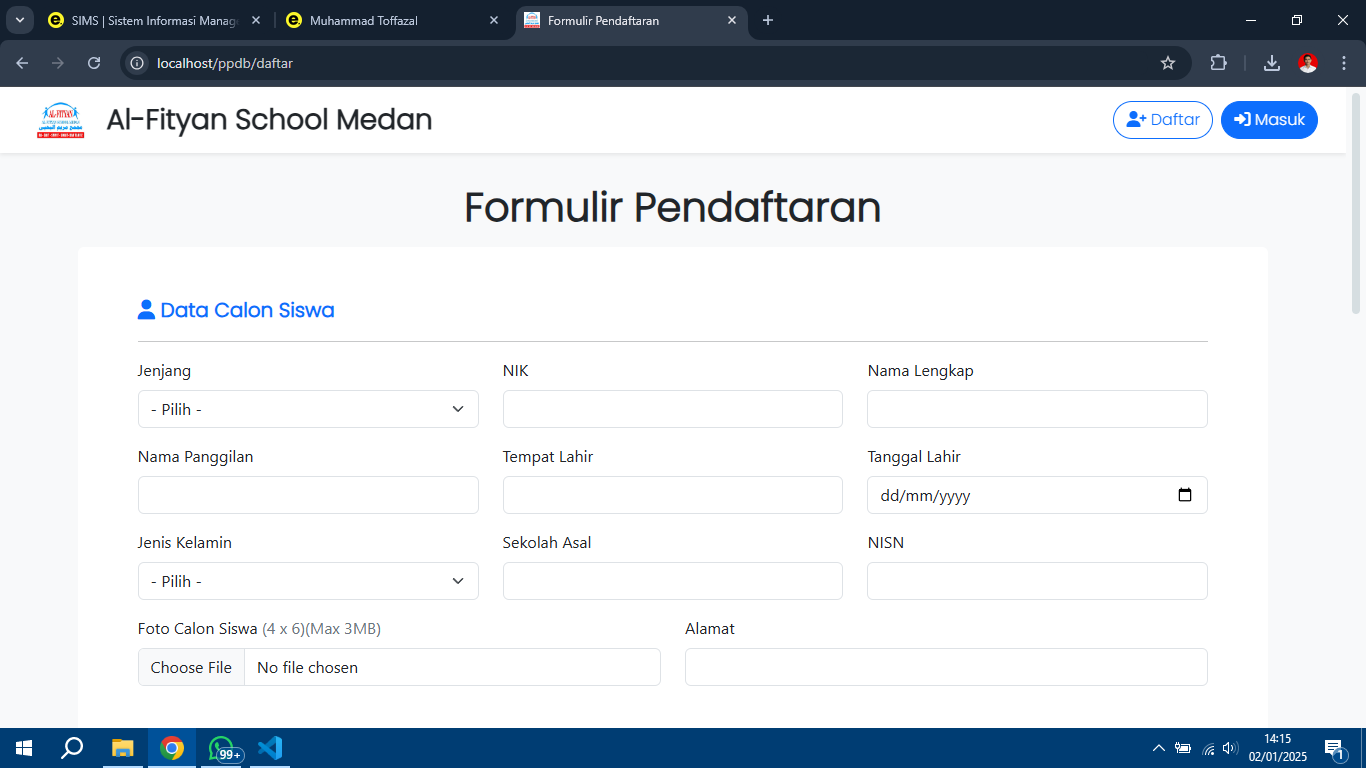This screenshot has width=1366, height=768.
Task: Switch to the SIMS tab
Action: coord(150,20)
